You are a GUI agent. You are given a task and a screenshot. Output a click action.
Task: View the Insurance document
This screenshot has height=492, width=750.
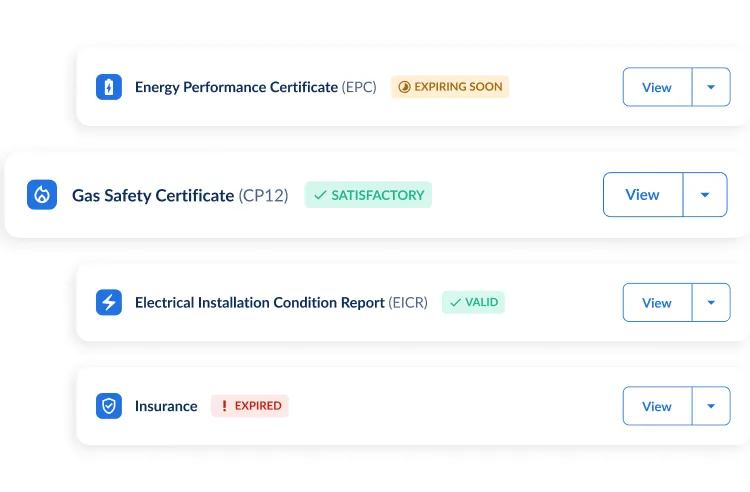(657, 406)
